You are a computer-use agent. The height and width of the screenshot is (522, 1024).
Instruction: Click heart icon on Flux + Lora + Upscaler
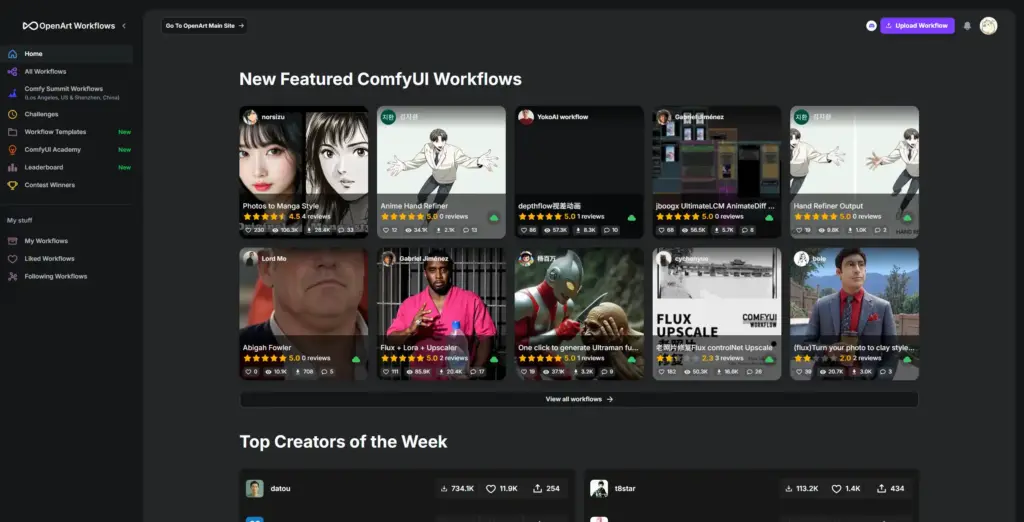(x=386, y=372)
